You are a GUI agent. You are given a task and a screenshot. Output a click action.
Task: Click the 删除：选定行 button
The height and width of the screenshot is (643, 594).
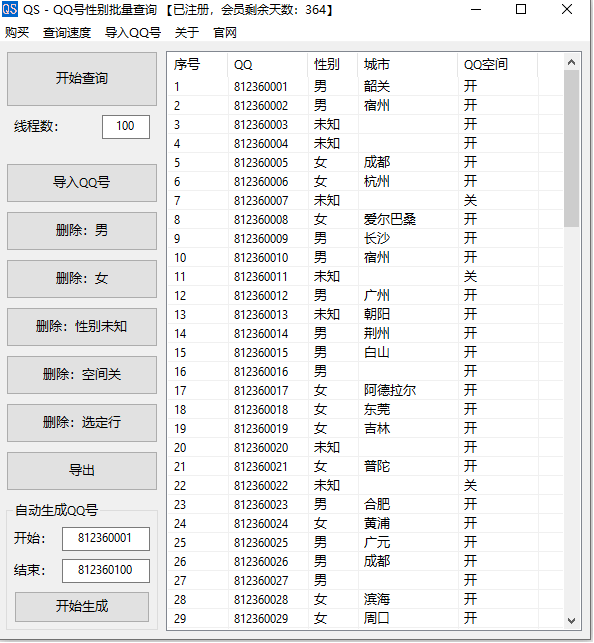[x=82, y=422]
